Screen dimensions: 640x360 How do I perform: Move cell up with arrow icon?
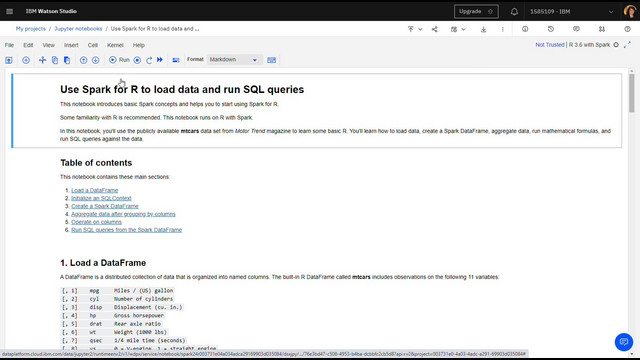point(83,60)
